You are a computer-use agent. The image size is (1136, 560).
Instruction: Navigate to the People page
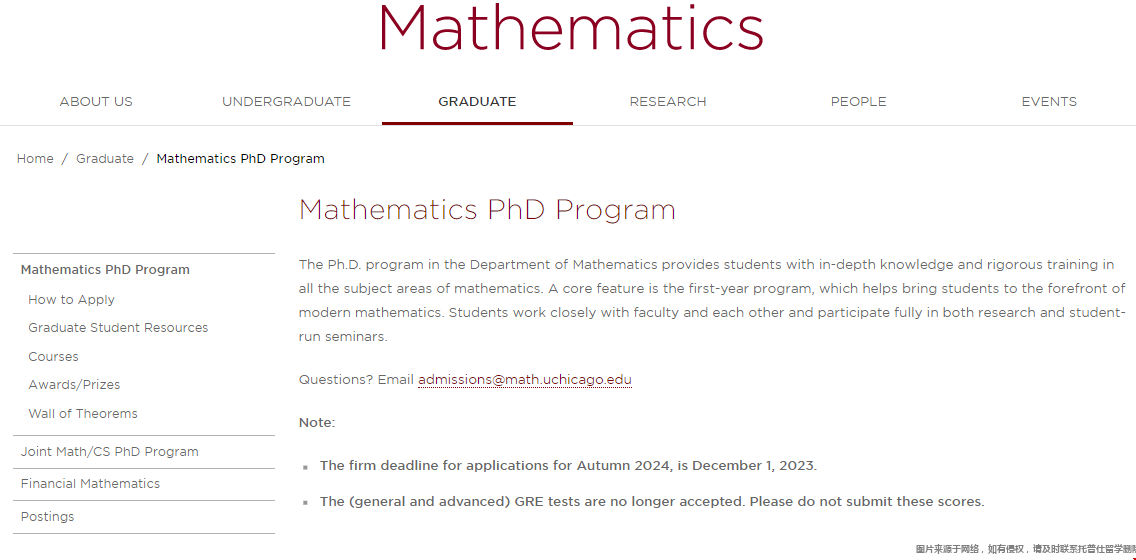(x=858, y=102)
